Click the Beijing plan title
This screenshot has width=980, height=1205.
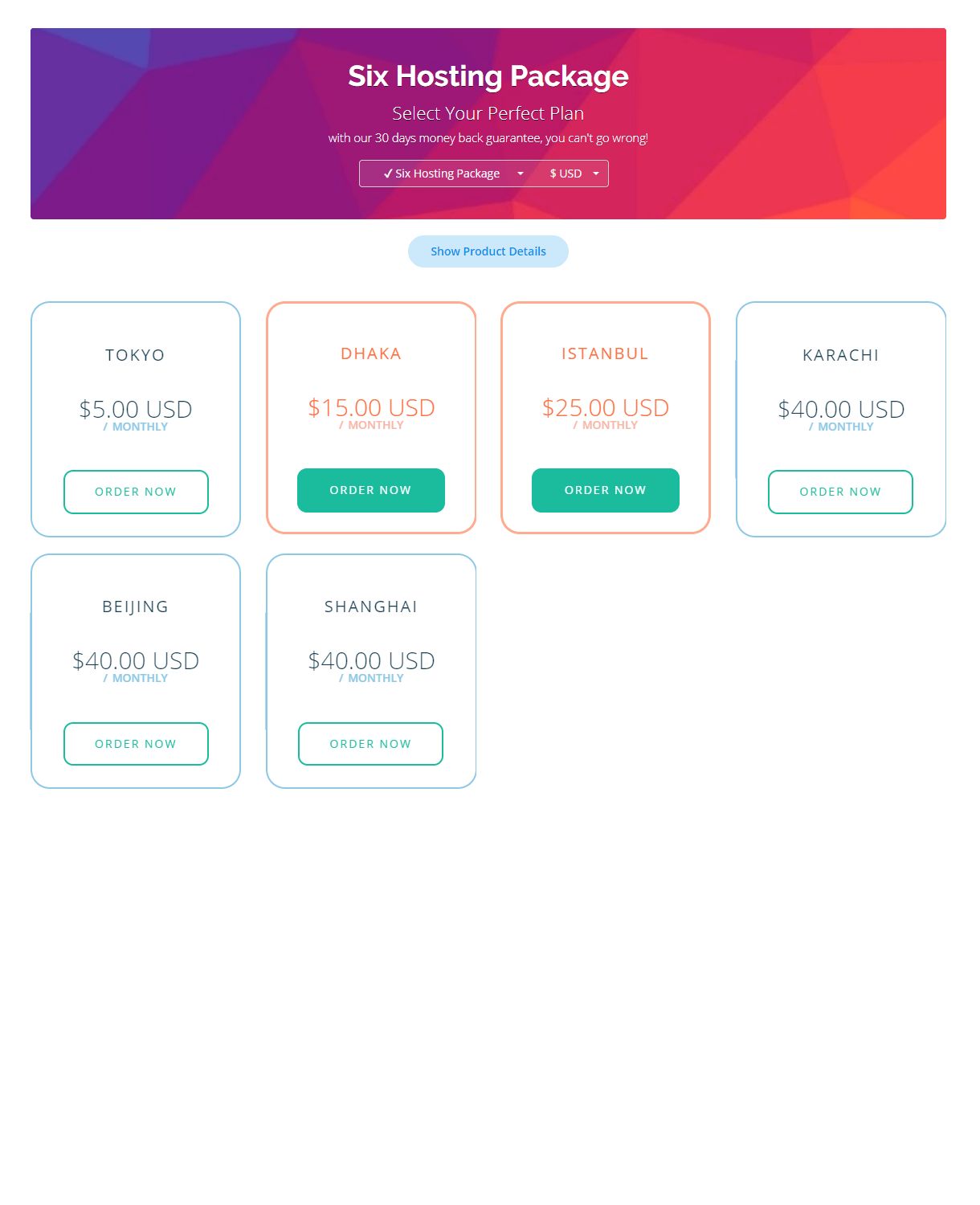(135, 607)
